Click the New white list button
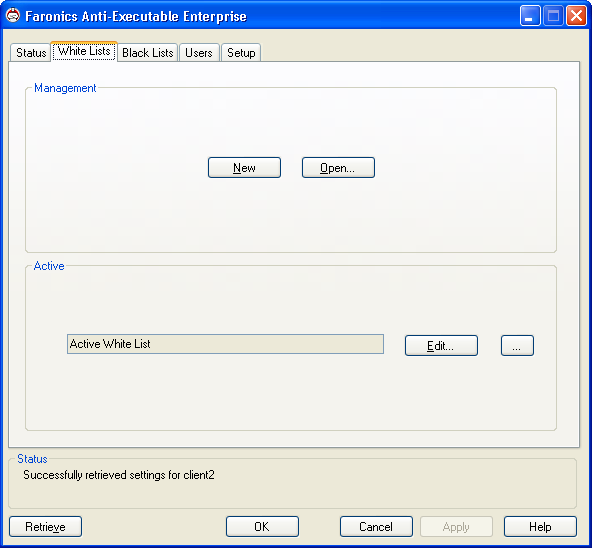The image size is (592, 548). pos(244,168)
